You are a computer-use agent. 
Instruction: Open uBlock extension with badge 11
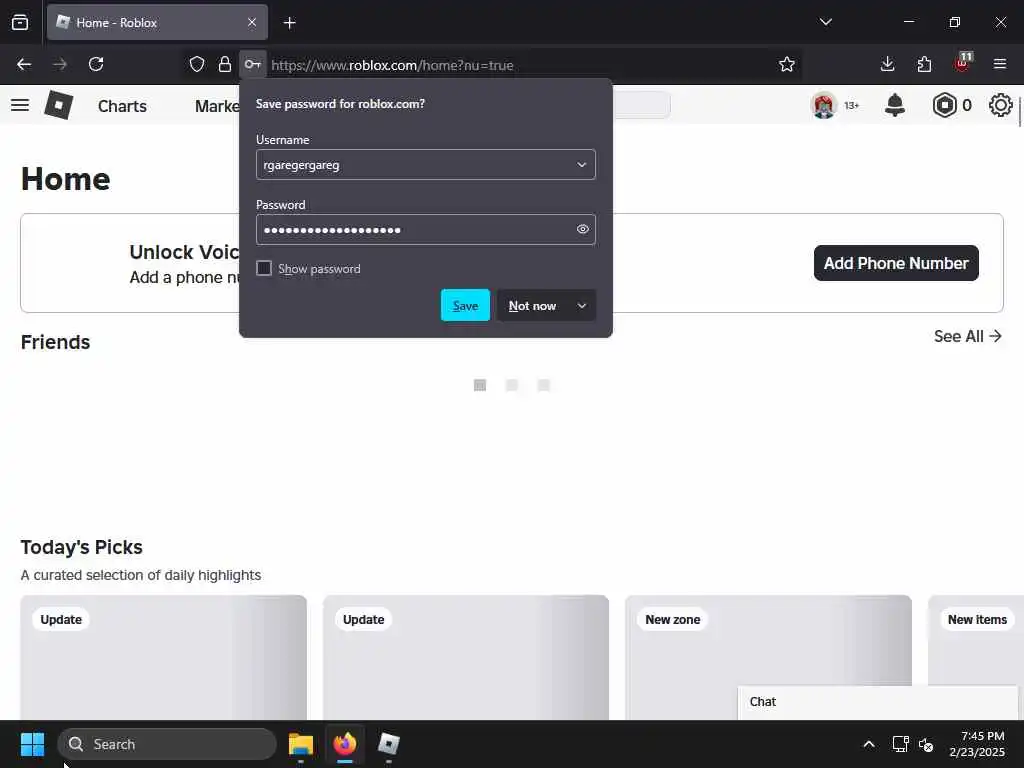pos(963,63)
